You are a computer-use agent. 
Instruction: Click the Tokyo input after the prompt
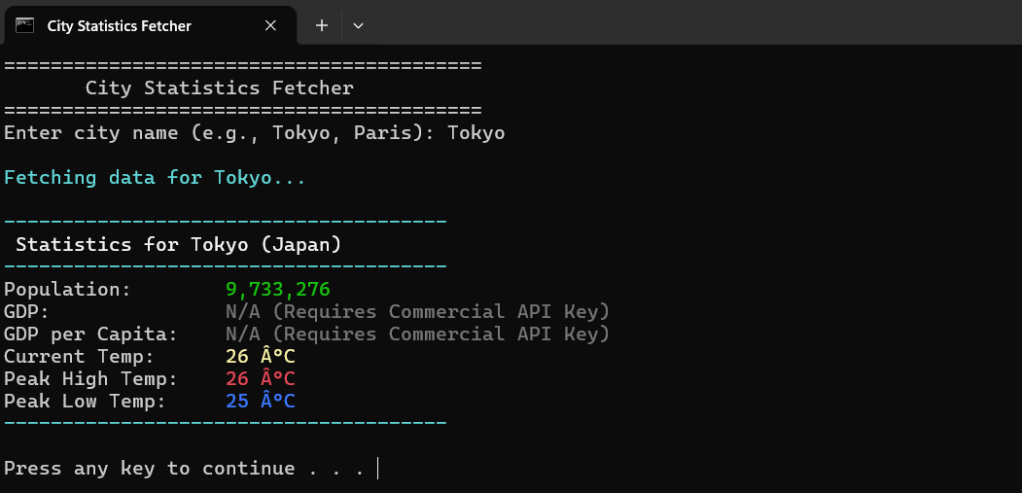(476, 133)
